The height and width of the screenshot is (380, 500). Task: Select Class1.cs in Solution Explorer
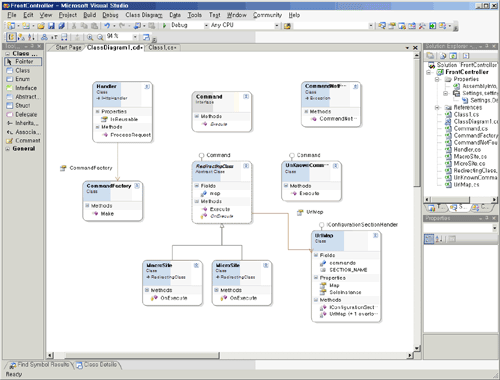point(466,114)
